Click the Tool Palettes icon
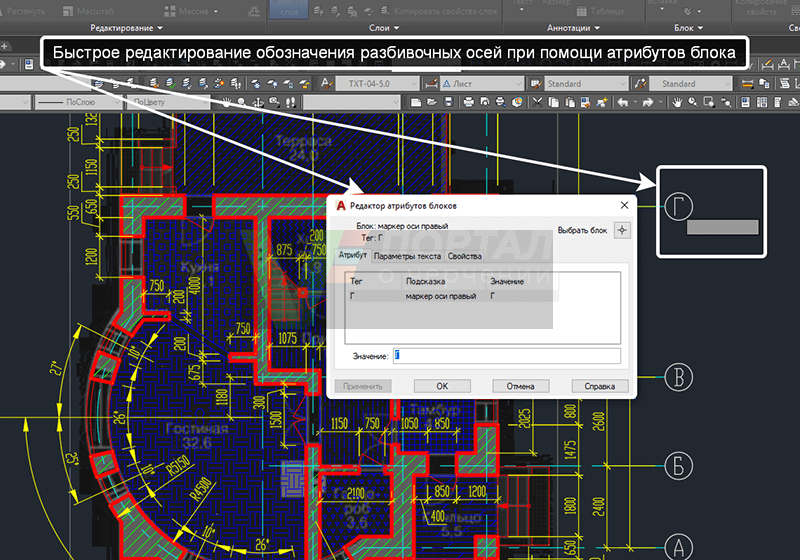Screen dimensions: 800x560 [x=778, y=103]
